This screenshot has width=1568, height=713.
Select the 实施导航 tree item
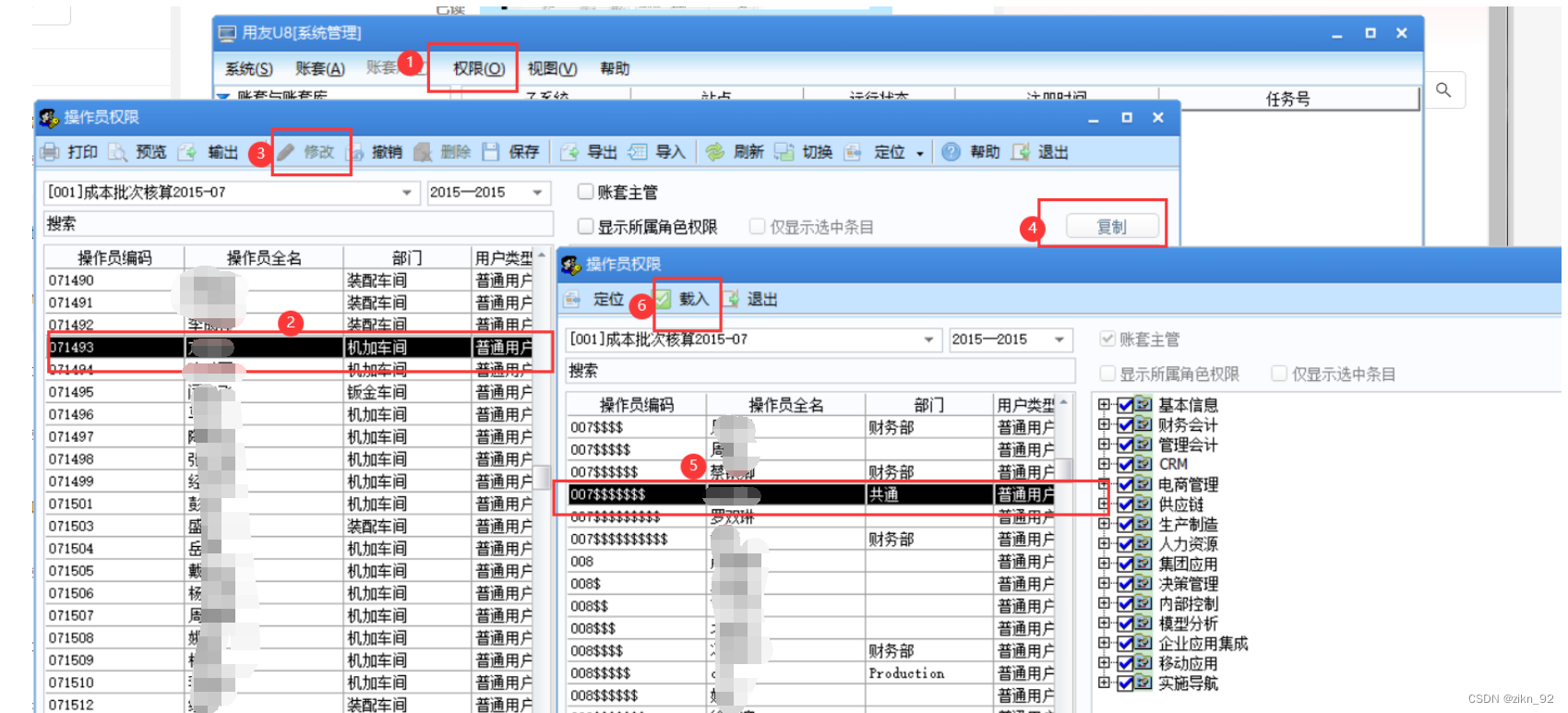(x=1188, y=683)
